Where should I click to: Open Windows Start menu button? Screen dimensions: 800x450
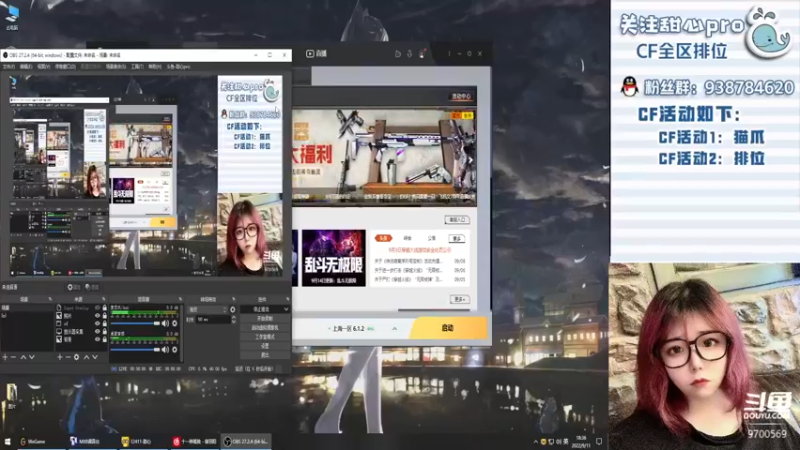tap(7, 441)
